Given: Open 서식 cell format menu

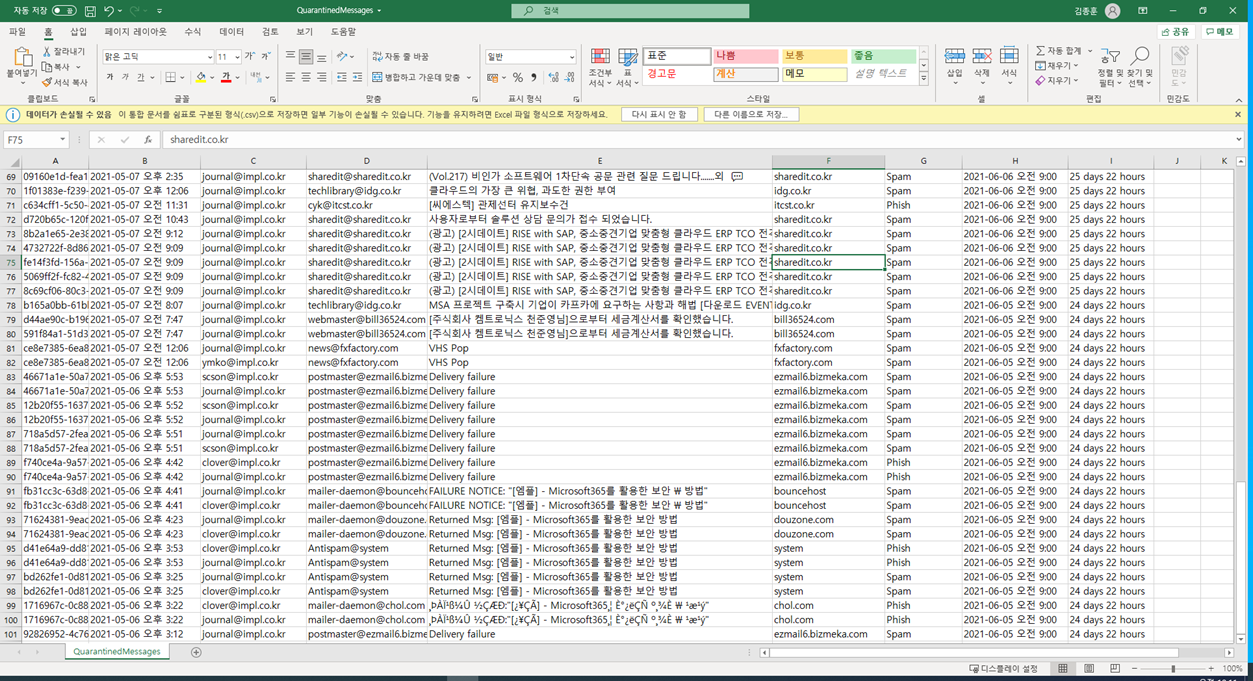Looking at the screenshot, I should coord(1009,66).
